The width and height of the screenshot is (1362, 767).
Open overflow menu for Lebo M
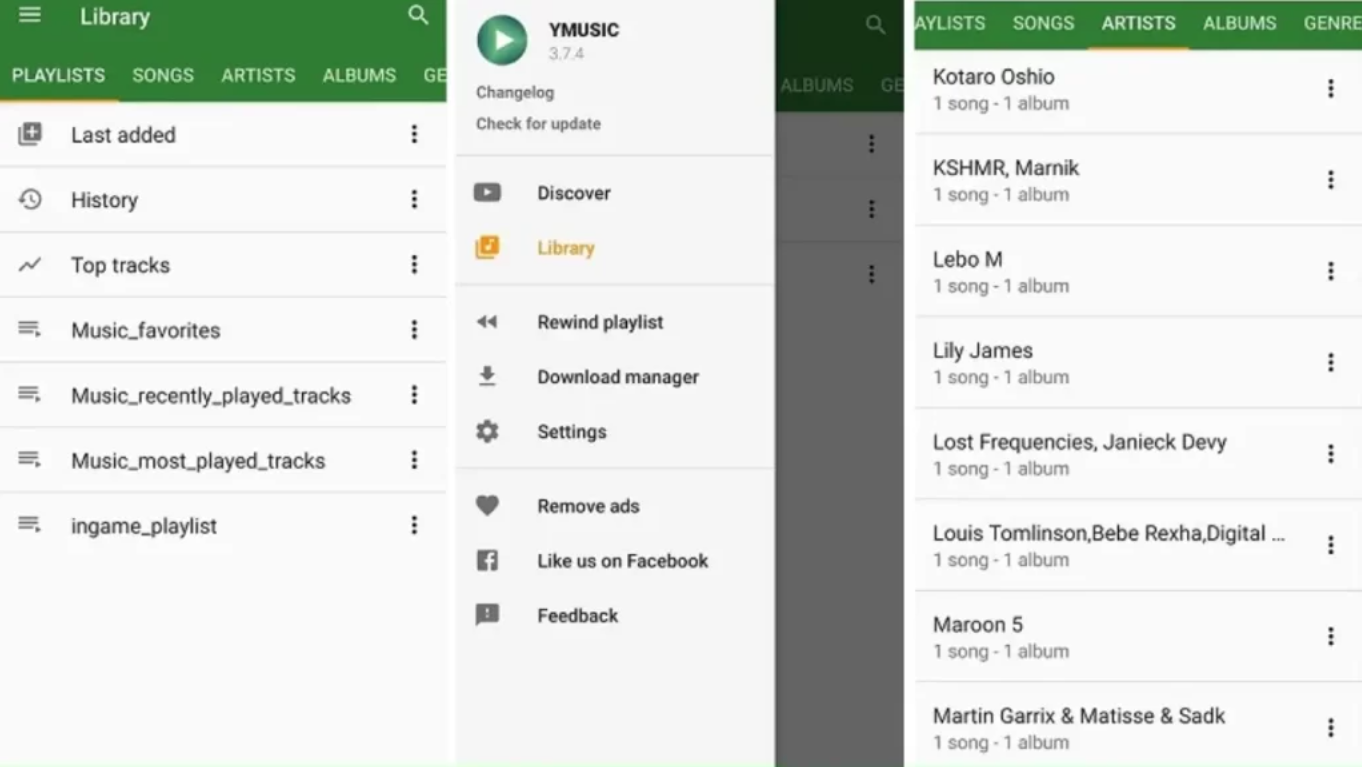(x=1331, y=271)
